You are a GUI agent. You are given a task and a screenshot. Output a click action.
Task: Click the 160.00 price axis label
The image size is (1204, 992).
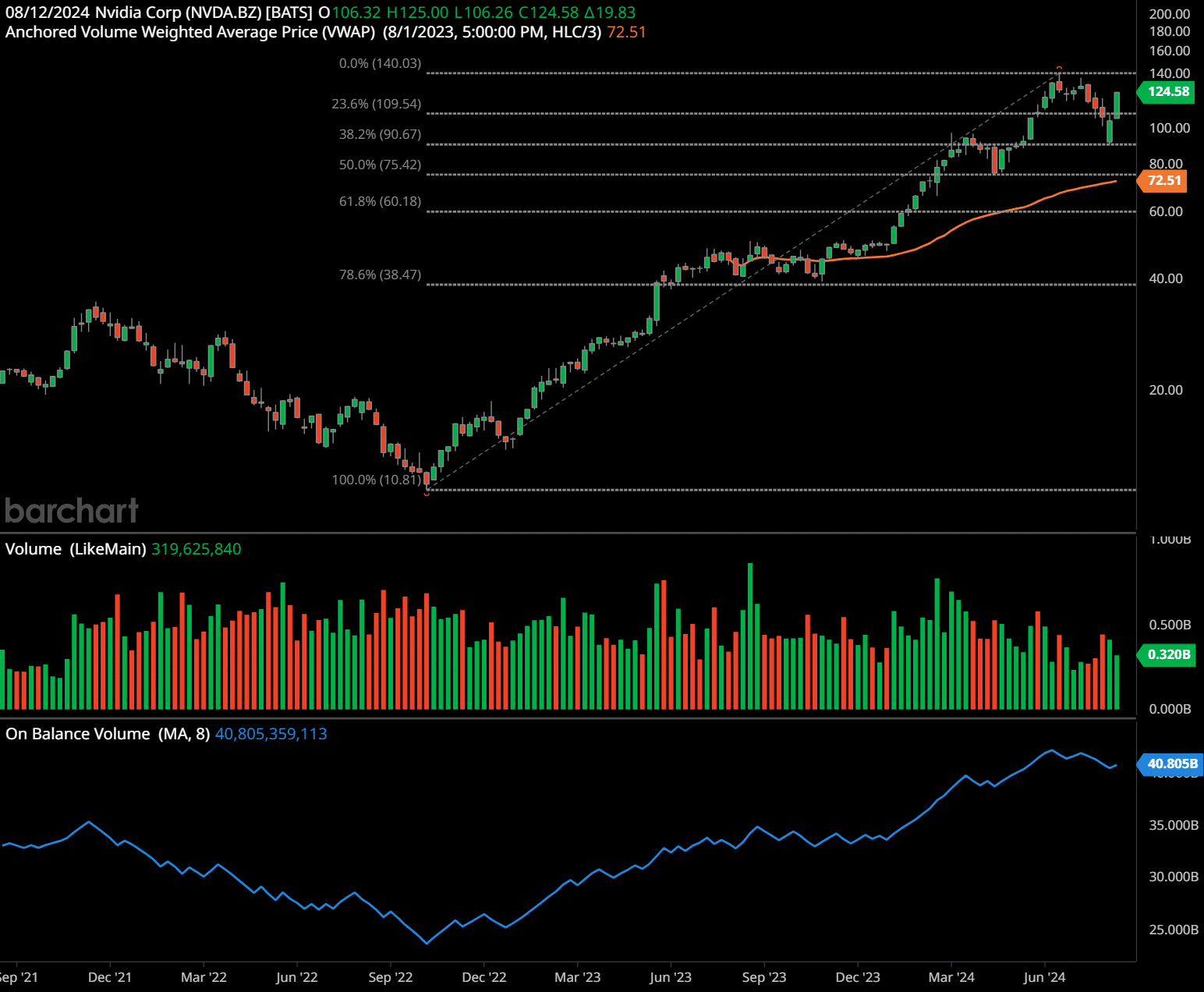1170,51
